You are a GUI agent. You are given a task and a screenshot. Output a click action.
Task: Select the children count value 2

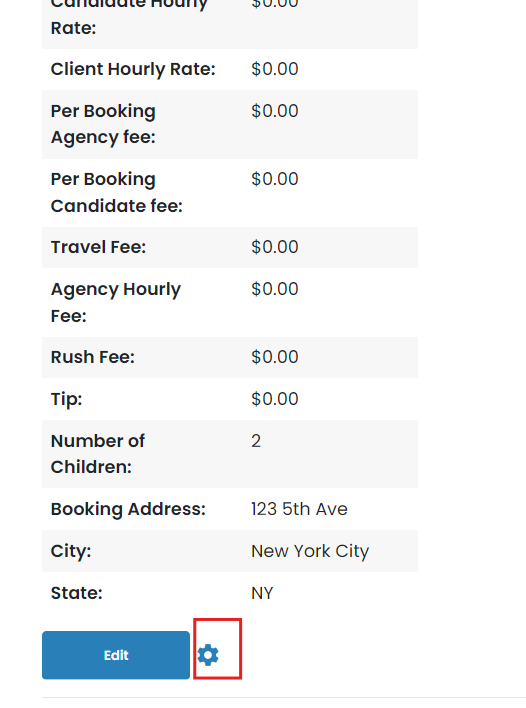[256, 441]
